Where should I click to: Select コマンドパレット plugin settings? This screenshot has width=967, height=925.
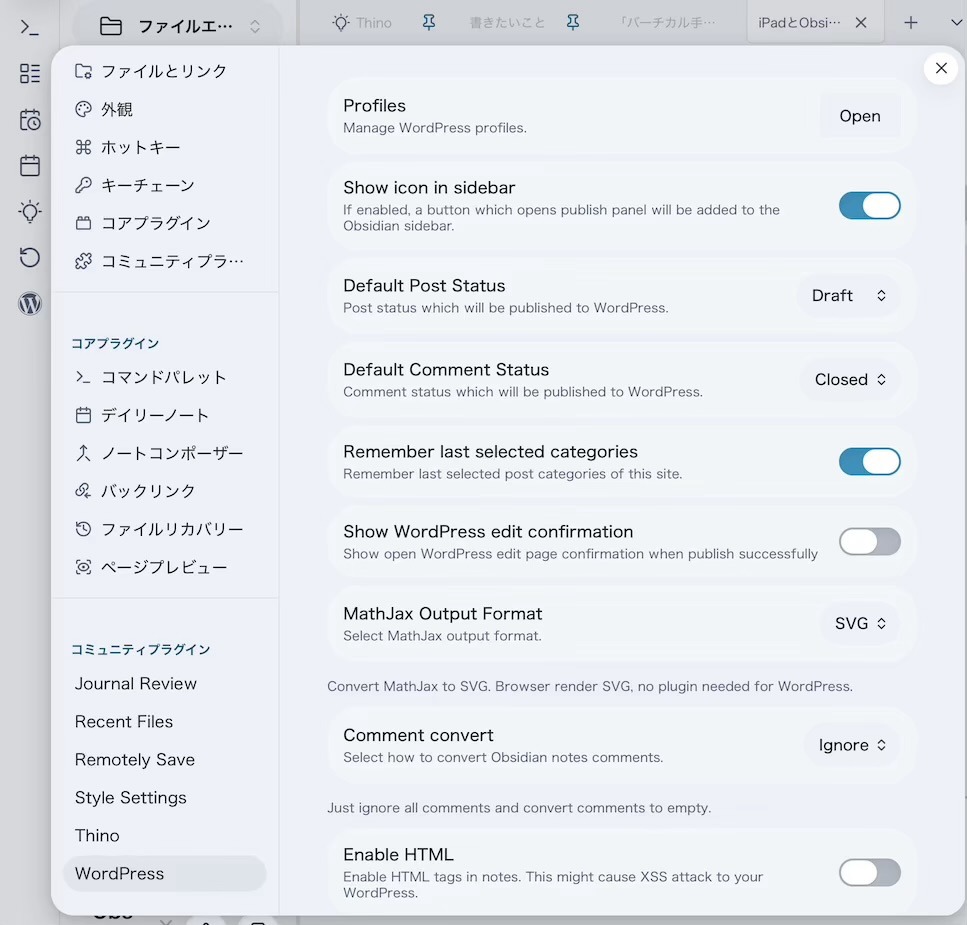pyautogui.click(x=165, y=377)
